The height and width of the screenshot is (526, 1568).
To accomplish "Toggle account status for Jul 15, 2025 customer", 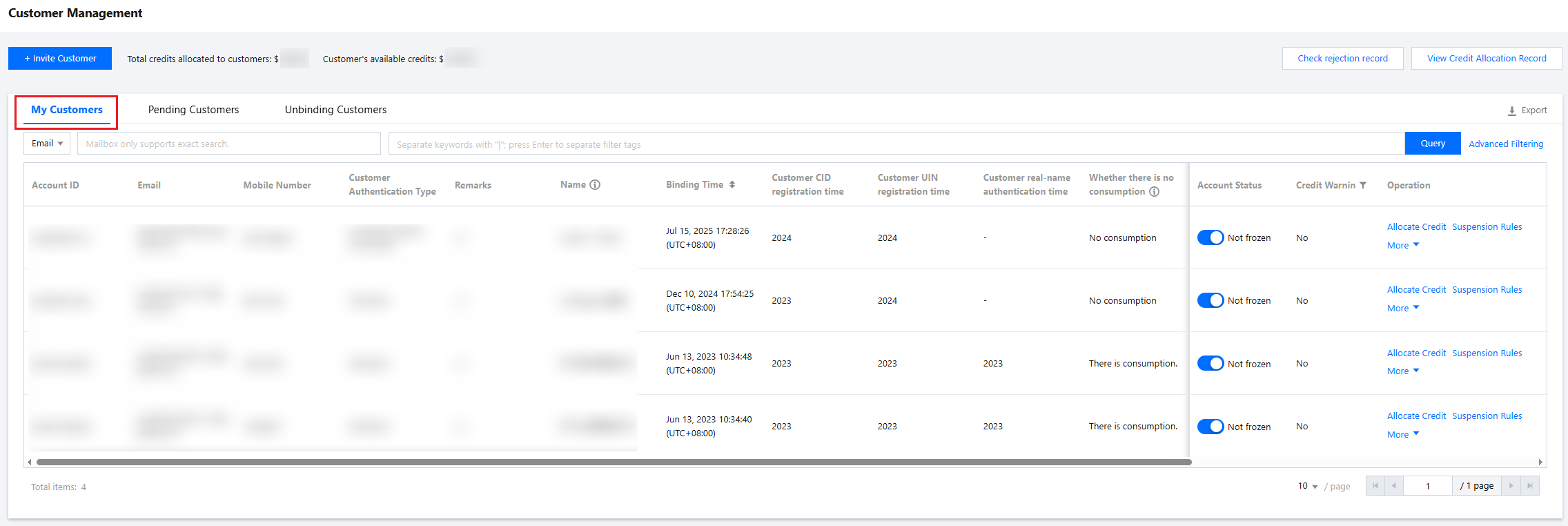I will [1211, 237].
